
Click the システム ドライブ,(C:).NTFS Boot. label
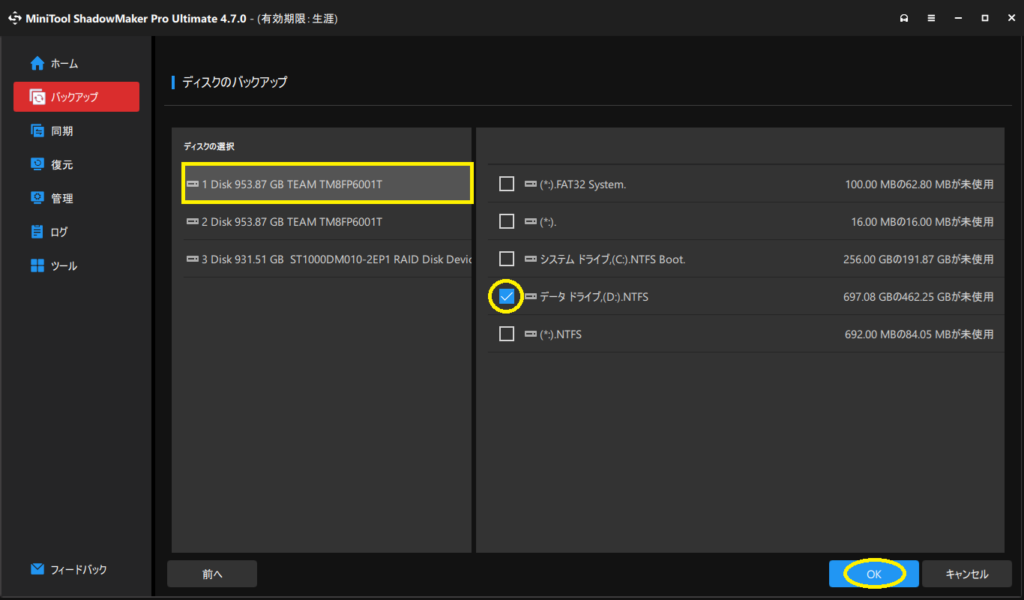point(613,259)
